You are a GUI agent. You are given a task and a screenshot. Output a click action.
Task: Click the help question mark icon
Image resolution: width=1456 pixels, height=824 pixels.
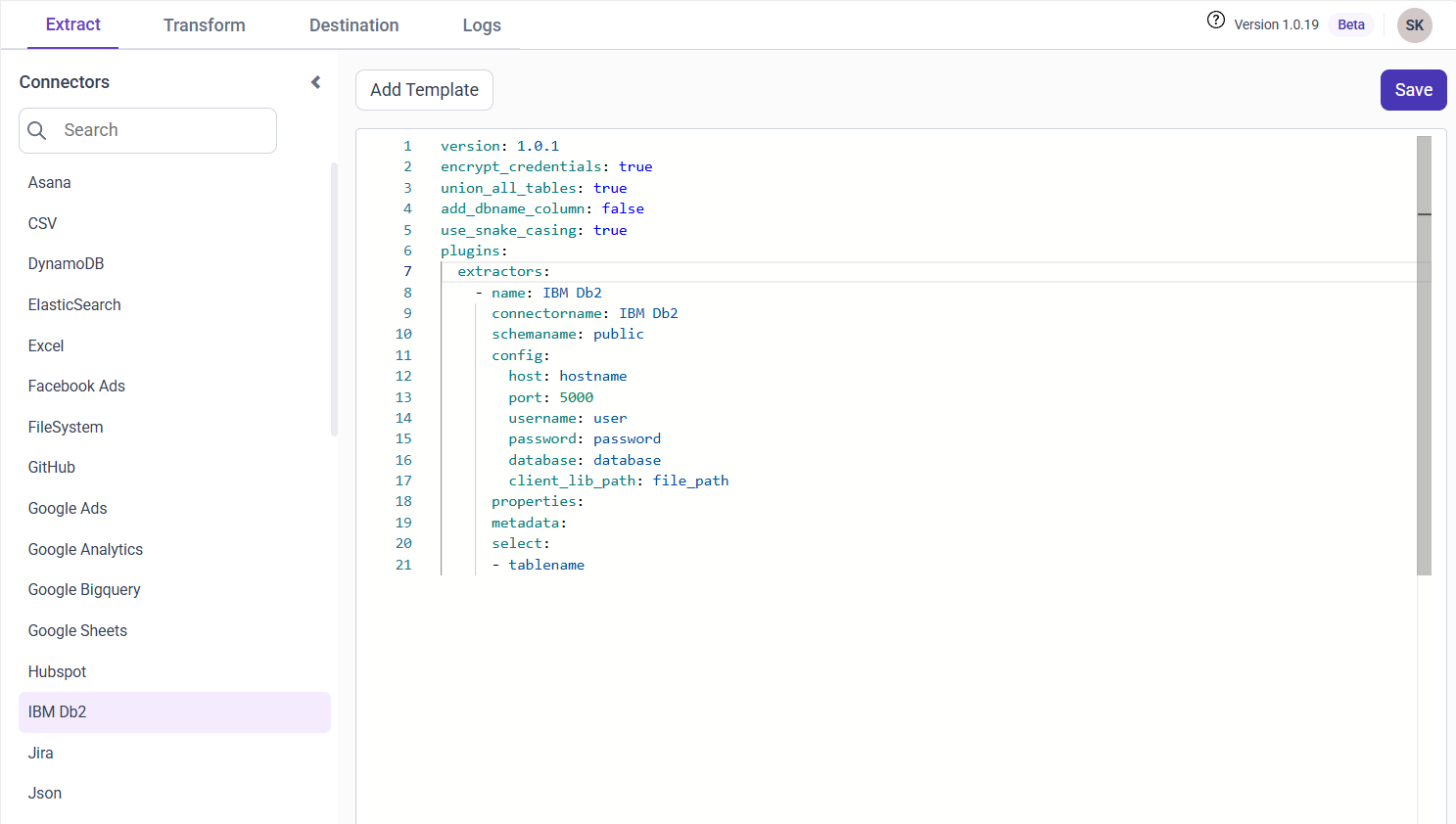(x=1215, y=20)
